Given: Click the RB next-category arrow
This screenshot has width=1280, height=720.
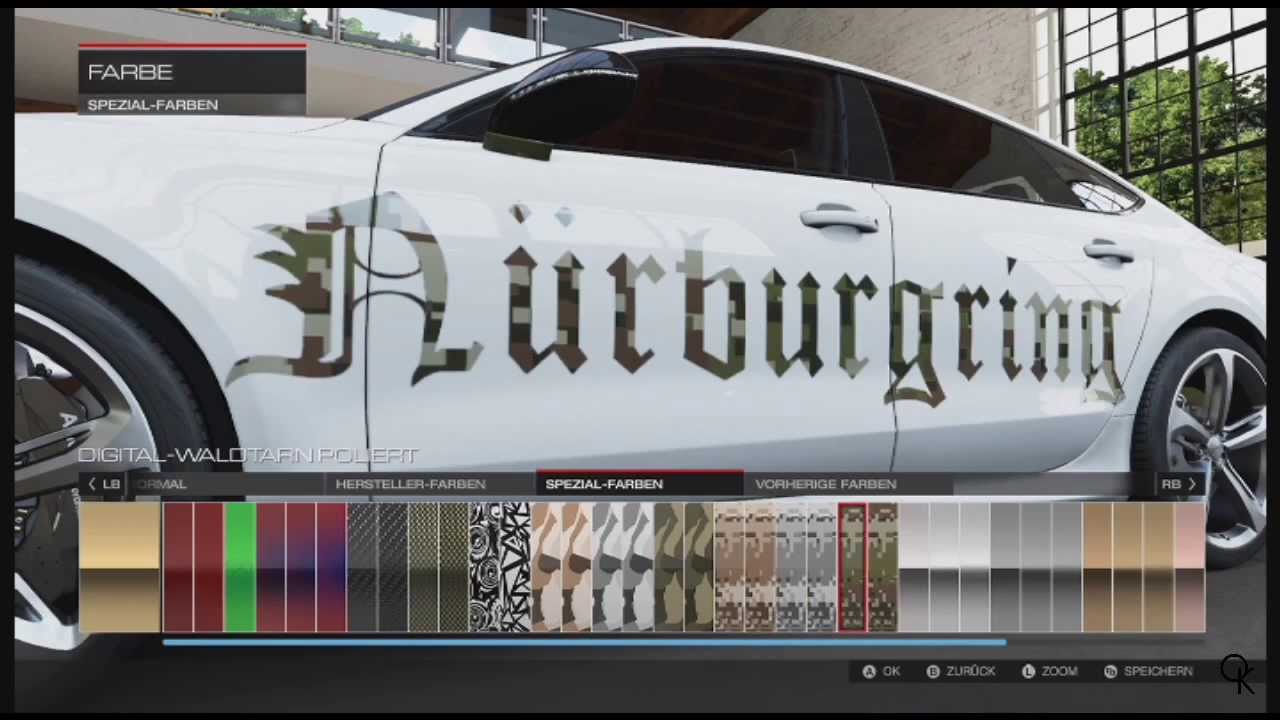Looking at the screenshot, I should pos(1178,484).
